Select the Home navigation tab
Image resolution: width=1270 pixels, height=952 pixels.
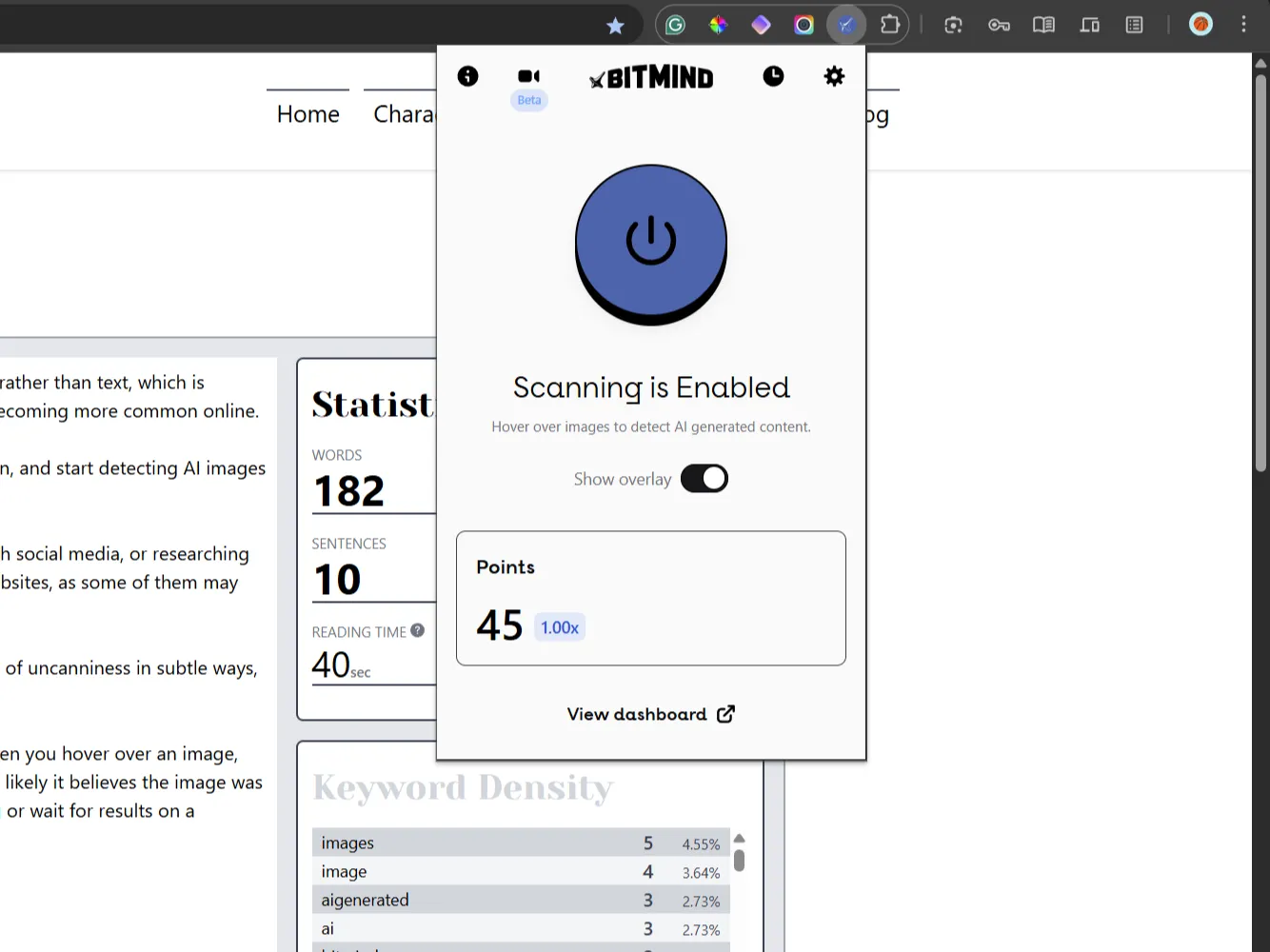pyautogui.click(x=308, y=113)
